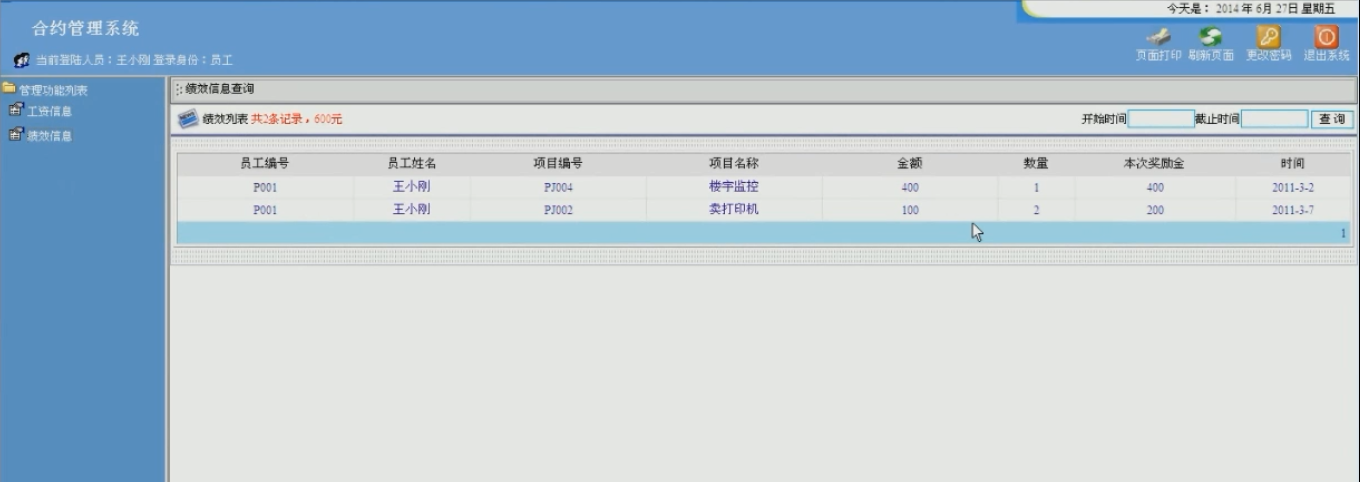
Task: Click the amount 100 cell
Action: (909, 210)
